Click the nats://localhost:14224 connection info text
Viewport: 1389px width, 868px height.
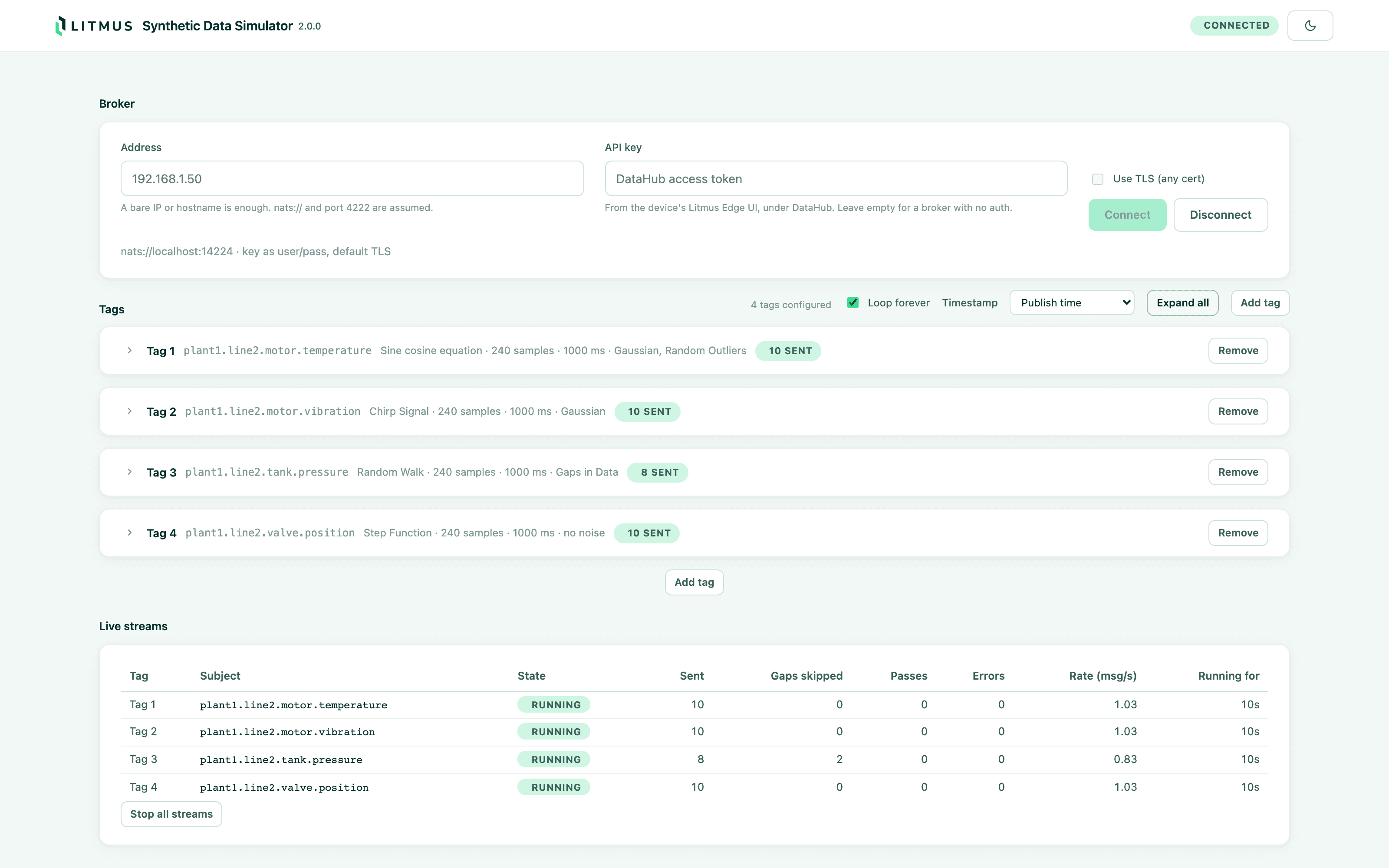(x=255, y=251)
